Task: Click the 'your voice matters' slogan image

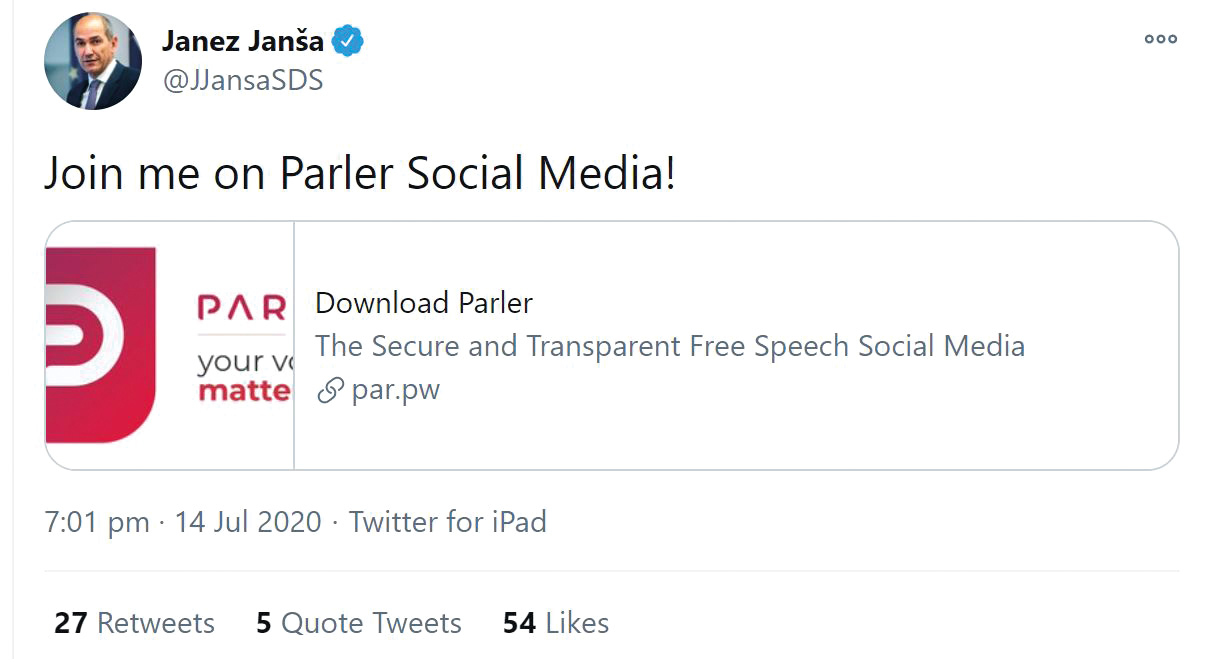Action: click(x=244, y=376)
